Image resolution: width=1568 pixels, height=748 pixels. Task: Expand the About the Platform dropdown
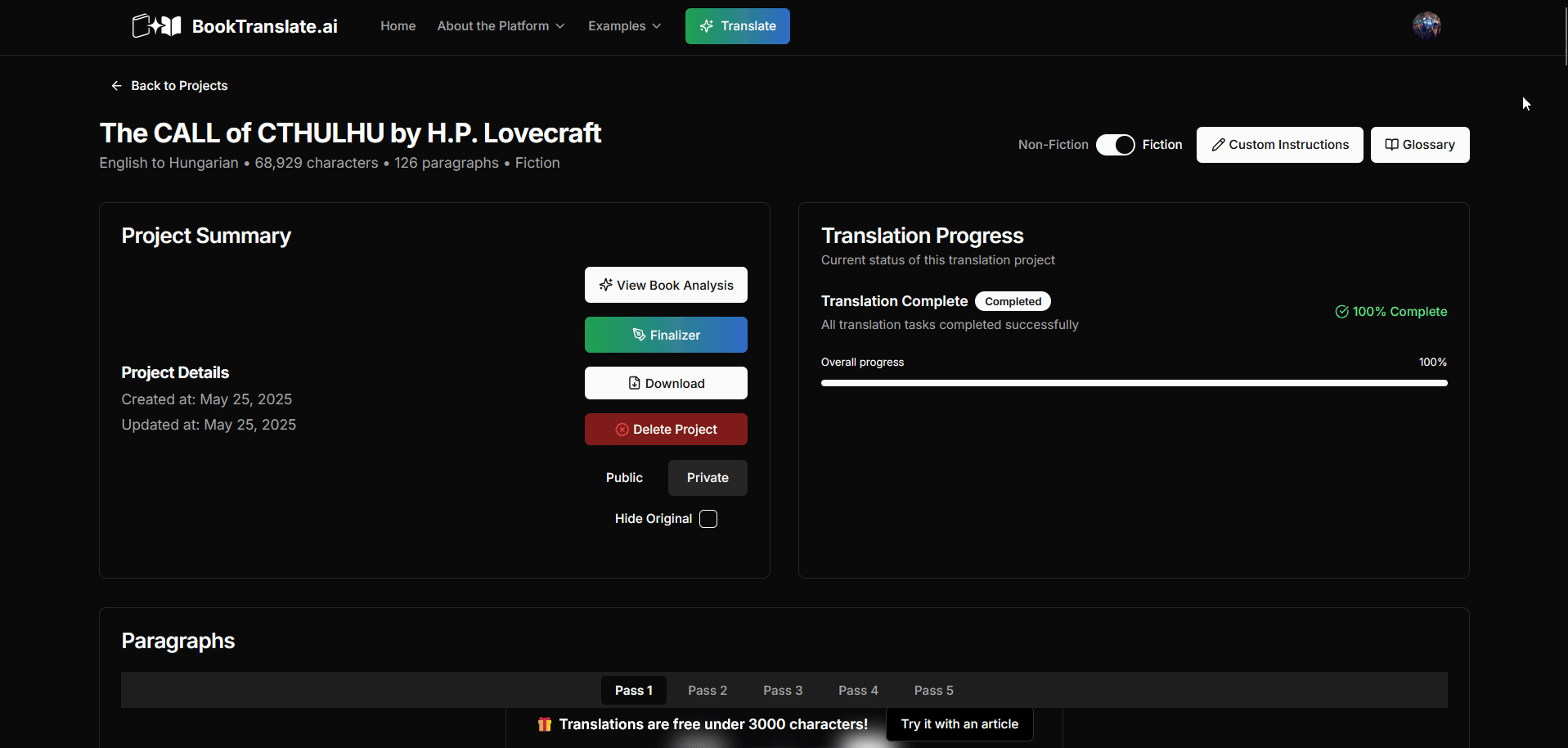point(501,26)
